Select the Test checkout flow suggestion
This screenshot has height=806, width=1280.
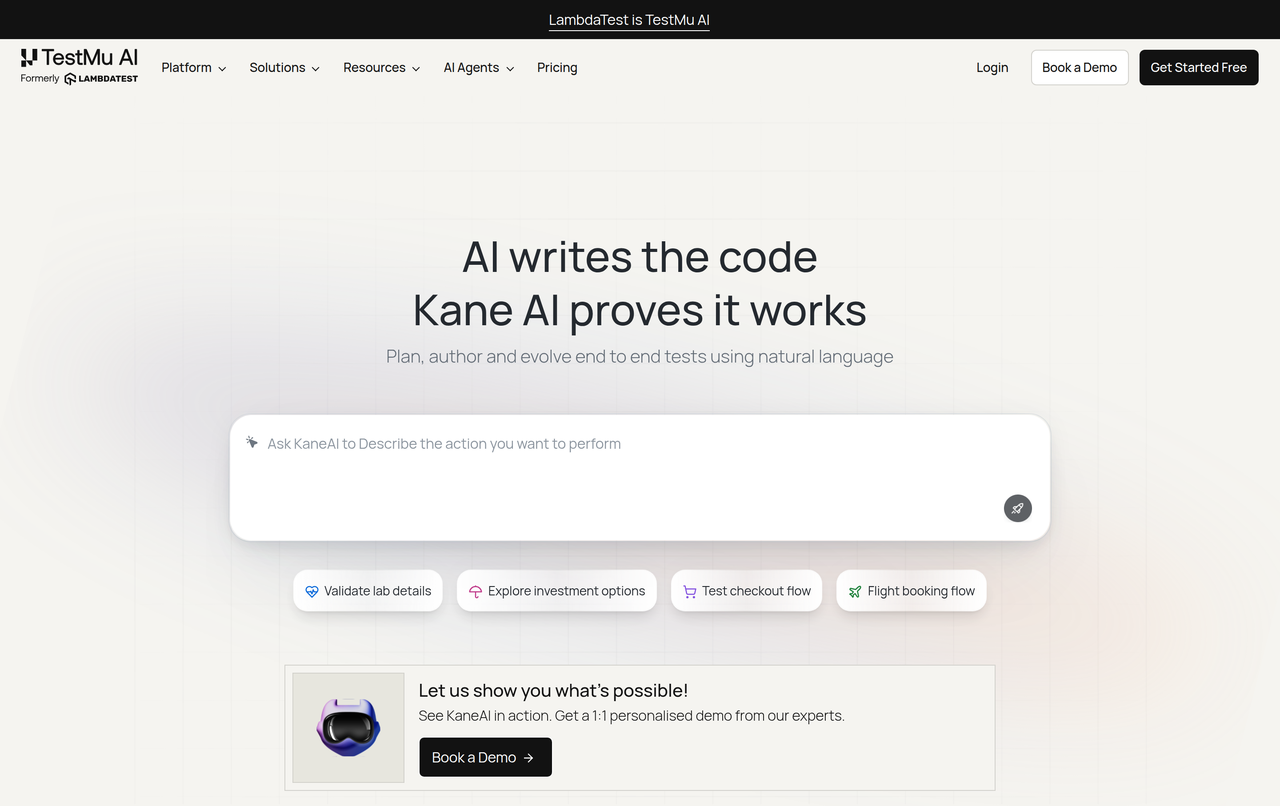click(747, 591)
